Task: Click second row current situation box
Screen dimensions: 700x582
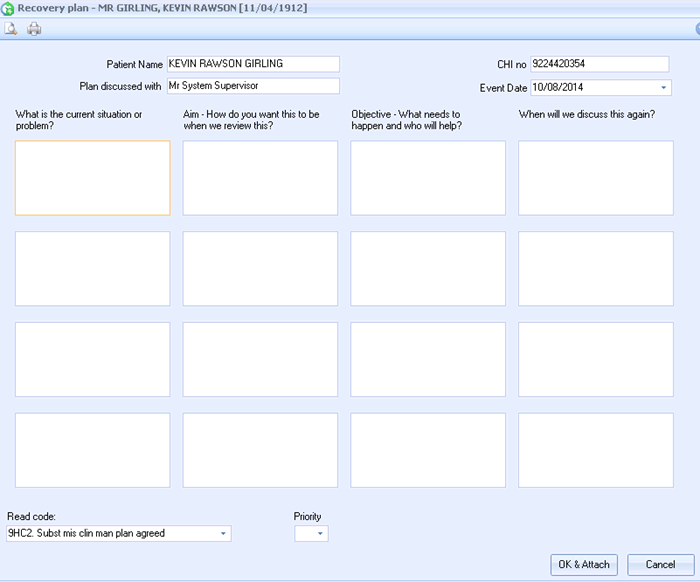Action: (x=92, y=268)
